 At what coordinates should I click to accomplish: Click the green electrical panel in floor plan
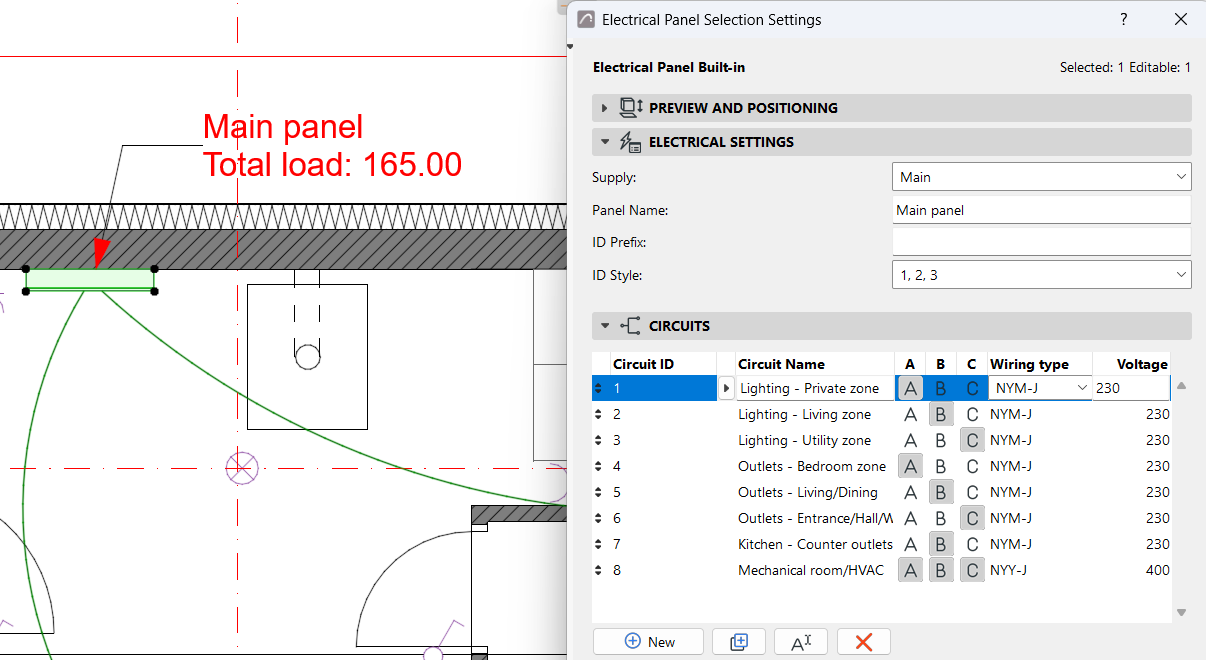tap(90, 281)
